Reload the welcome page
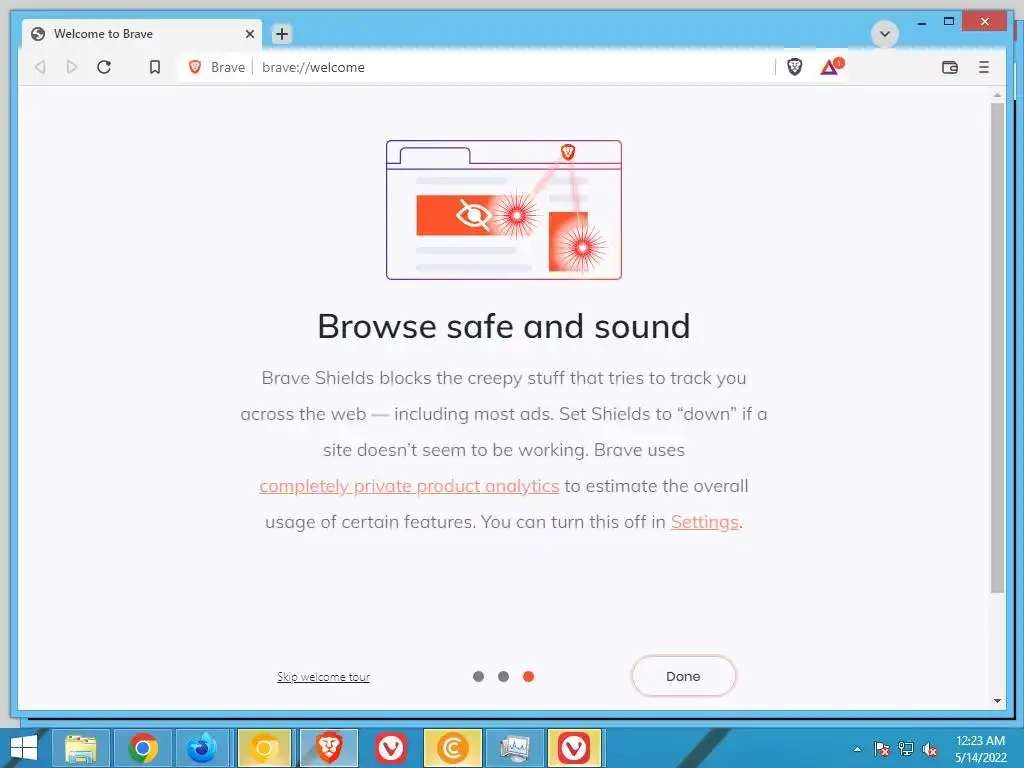This screenshot has height=768, width=1024. coord(104,67)
